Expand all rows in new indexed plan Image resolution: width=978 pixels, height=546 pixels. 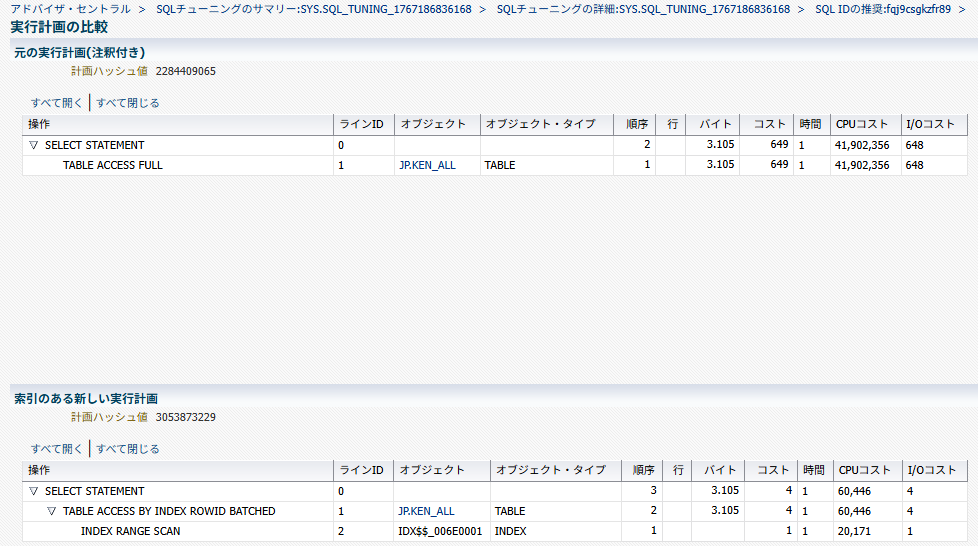coord(57,448)
